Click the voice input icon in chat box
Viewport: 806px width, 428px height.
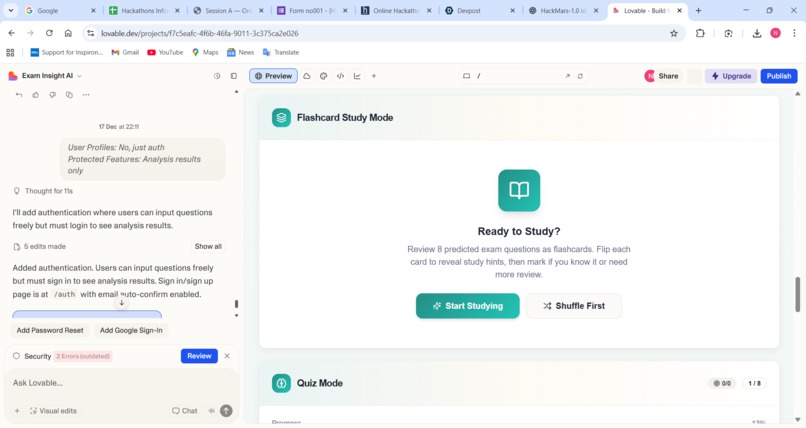click(211, 411)
